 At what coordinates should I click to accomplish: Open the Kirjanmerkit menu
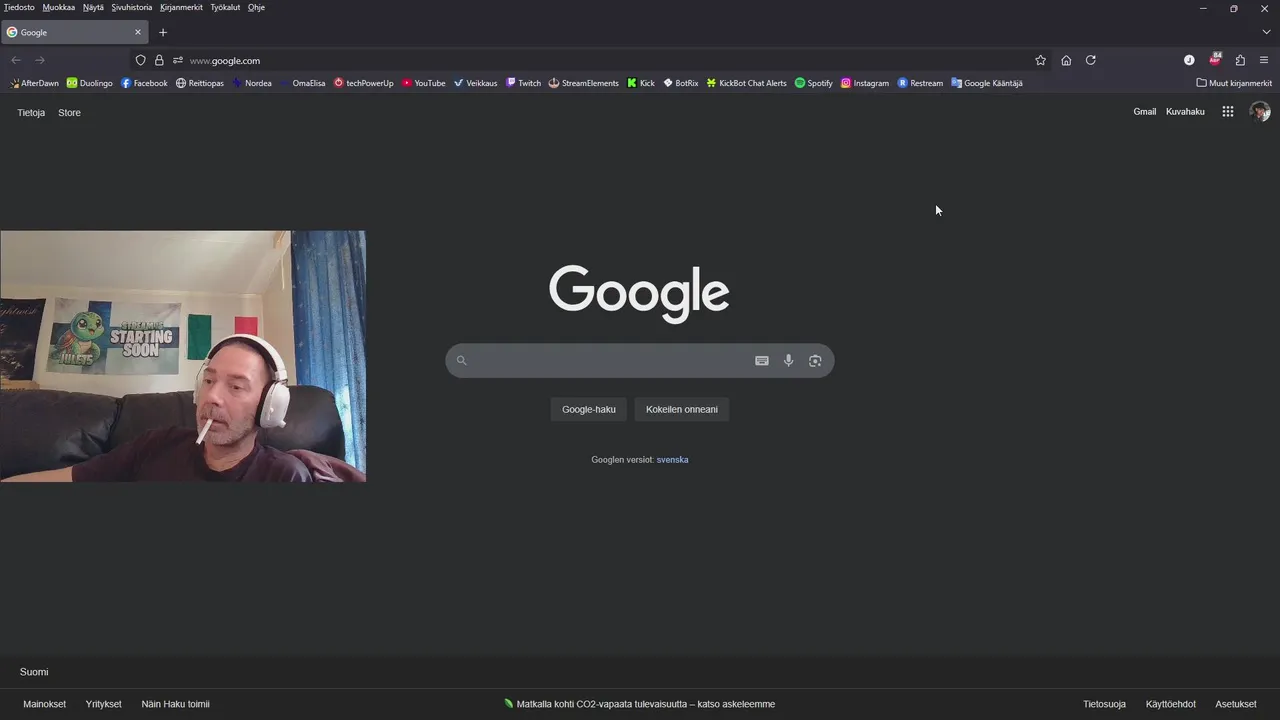click(181, 7)
